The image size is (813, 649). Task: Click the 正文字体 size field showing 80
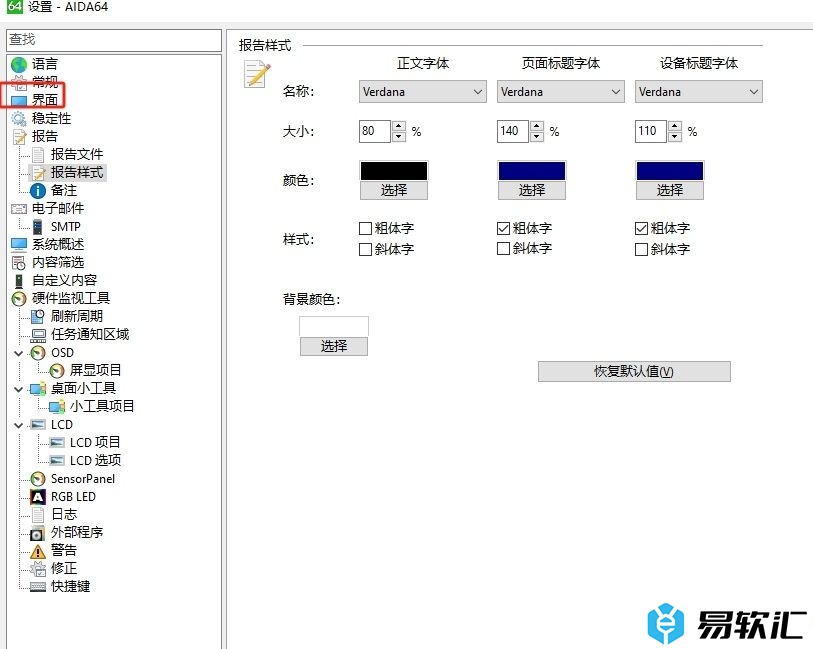tap(375, 131)
